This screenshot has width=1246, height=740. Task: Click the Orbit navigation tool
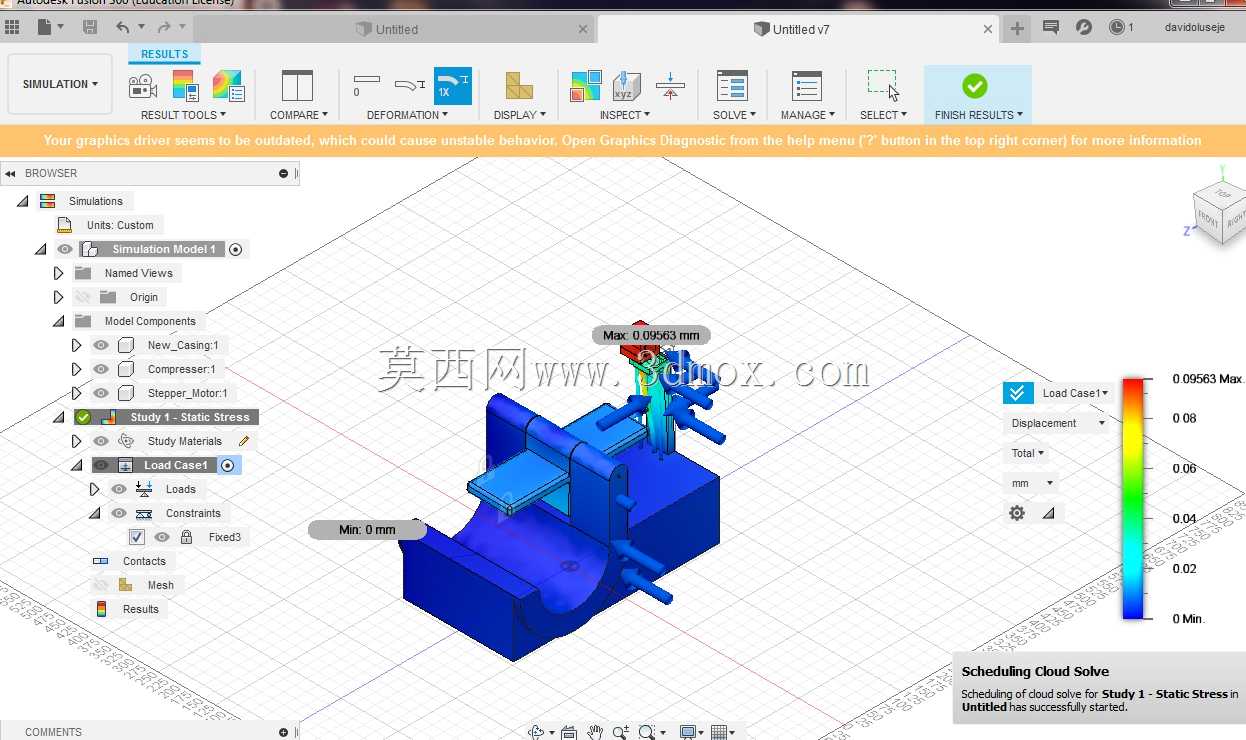point(536,732)
